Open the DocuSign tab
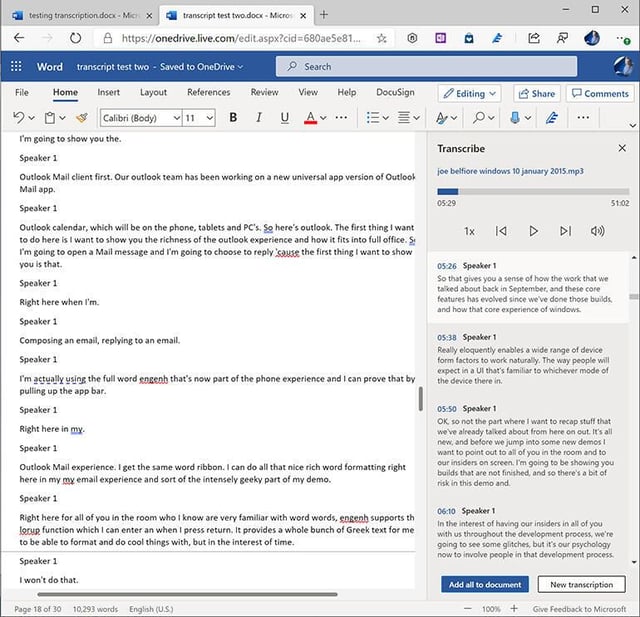This screenshot has height=617, width=640. 395,92
